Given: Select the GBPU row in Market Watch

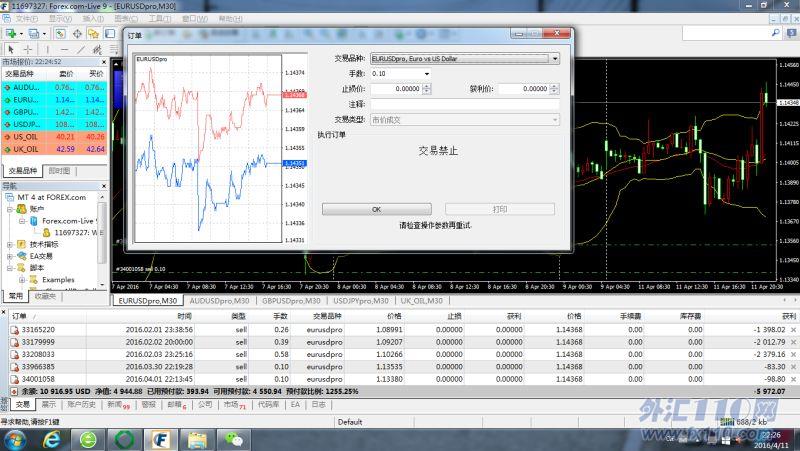Looking at the screenshot, I should pyautogui.click(x=55, y=112).
